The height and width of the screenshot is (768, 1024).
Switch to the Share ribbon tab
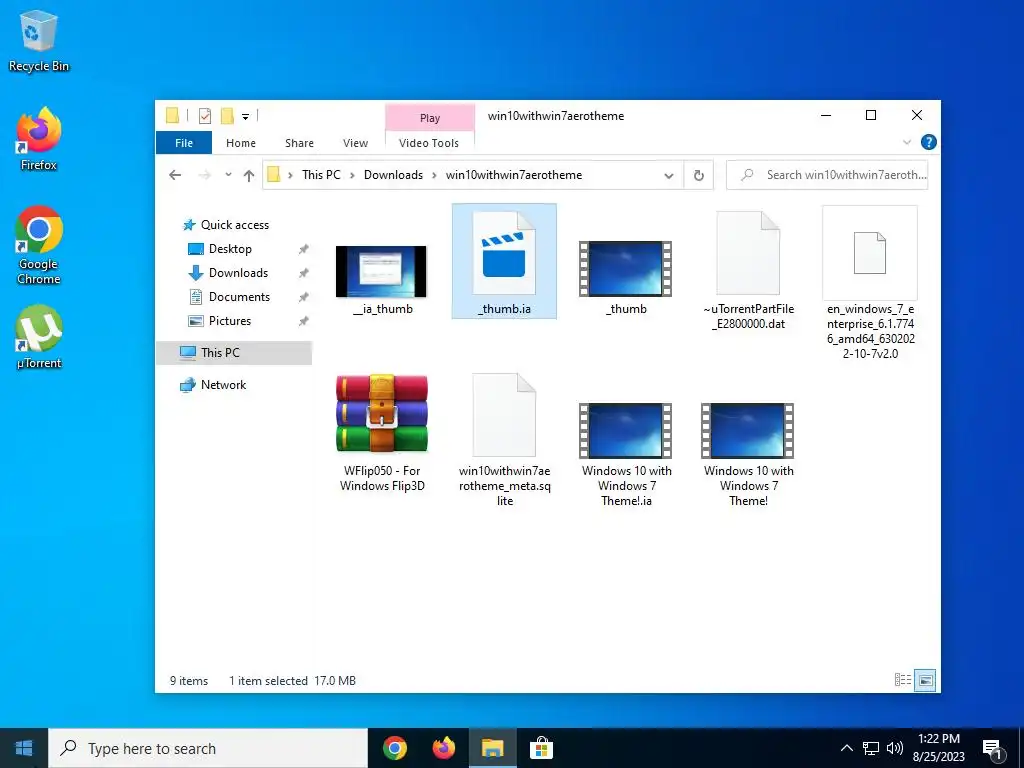[299, 142]
